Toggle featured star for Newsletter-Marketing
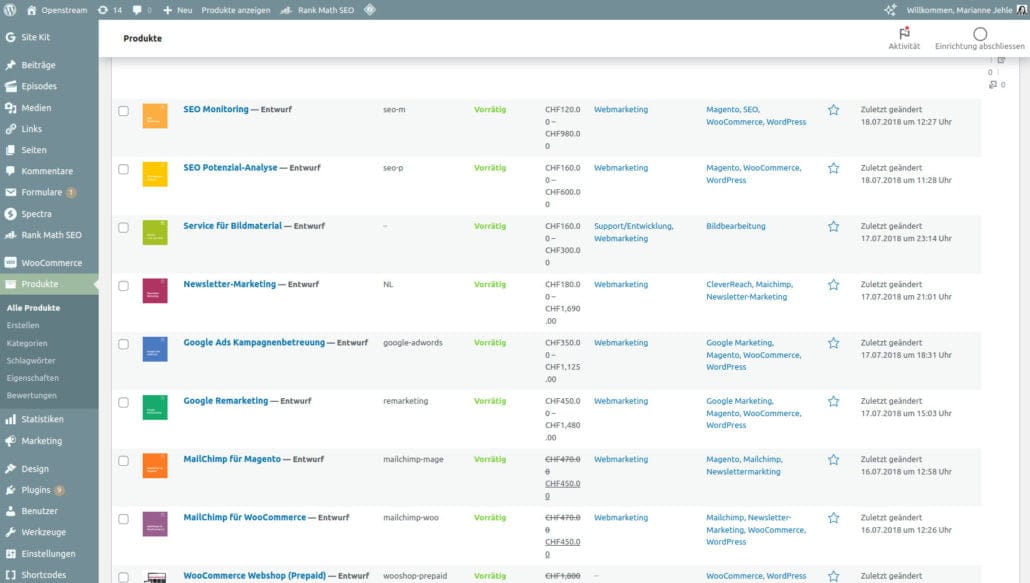This screenshot has height=583, width=1030. coord(833,285)
